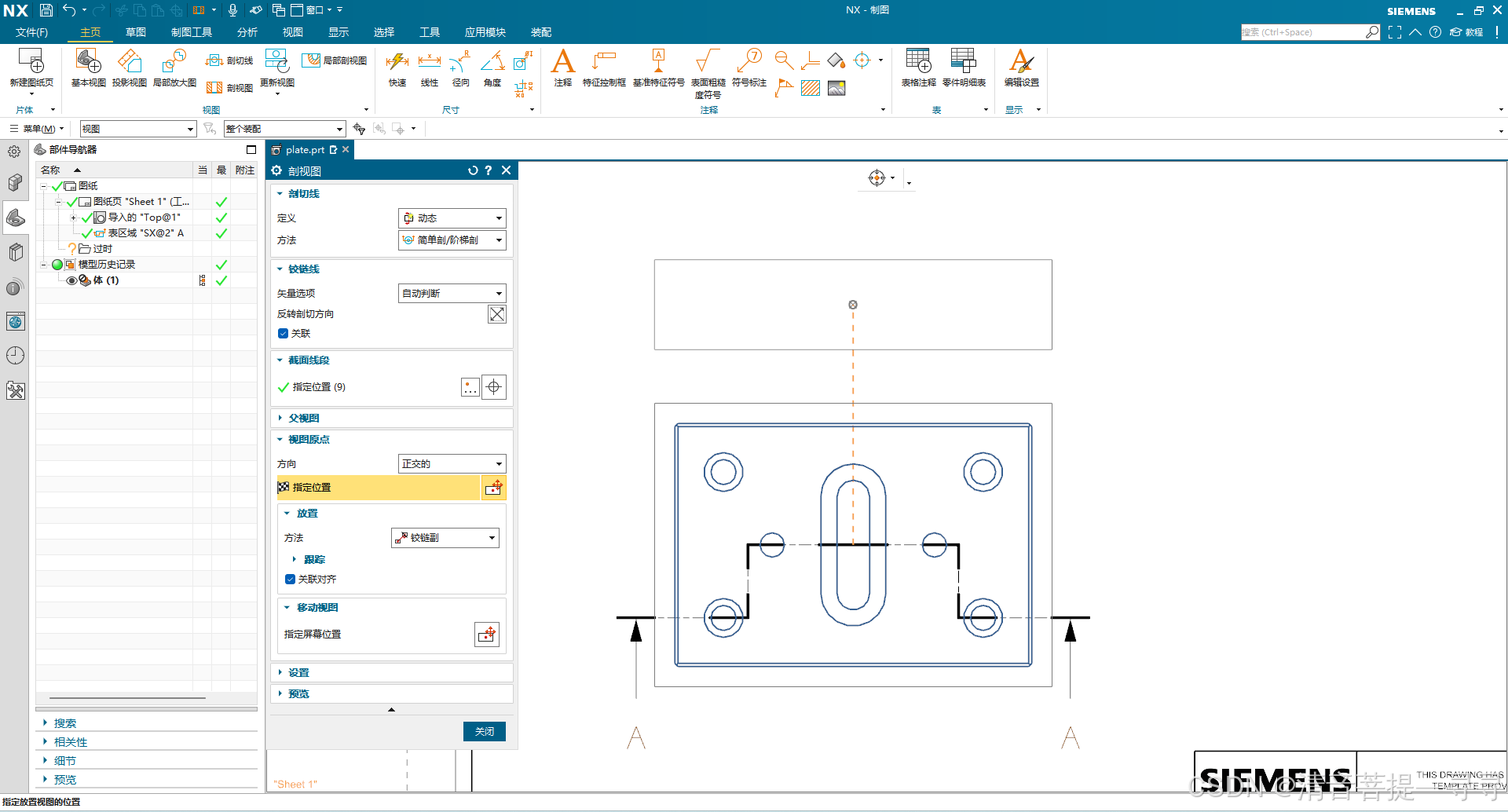Select the 基本视图 (Base View) tool
The image size is (1508, 812).
[x=88, y=68]
